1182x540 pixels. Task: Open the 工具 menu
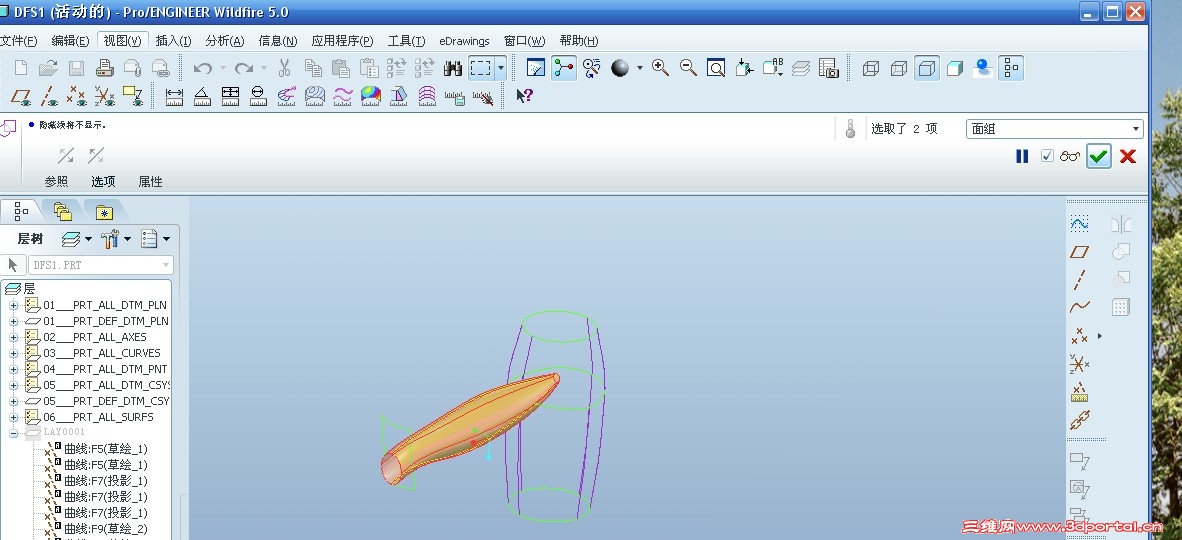(x=406, y=41)
